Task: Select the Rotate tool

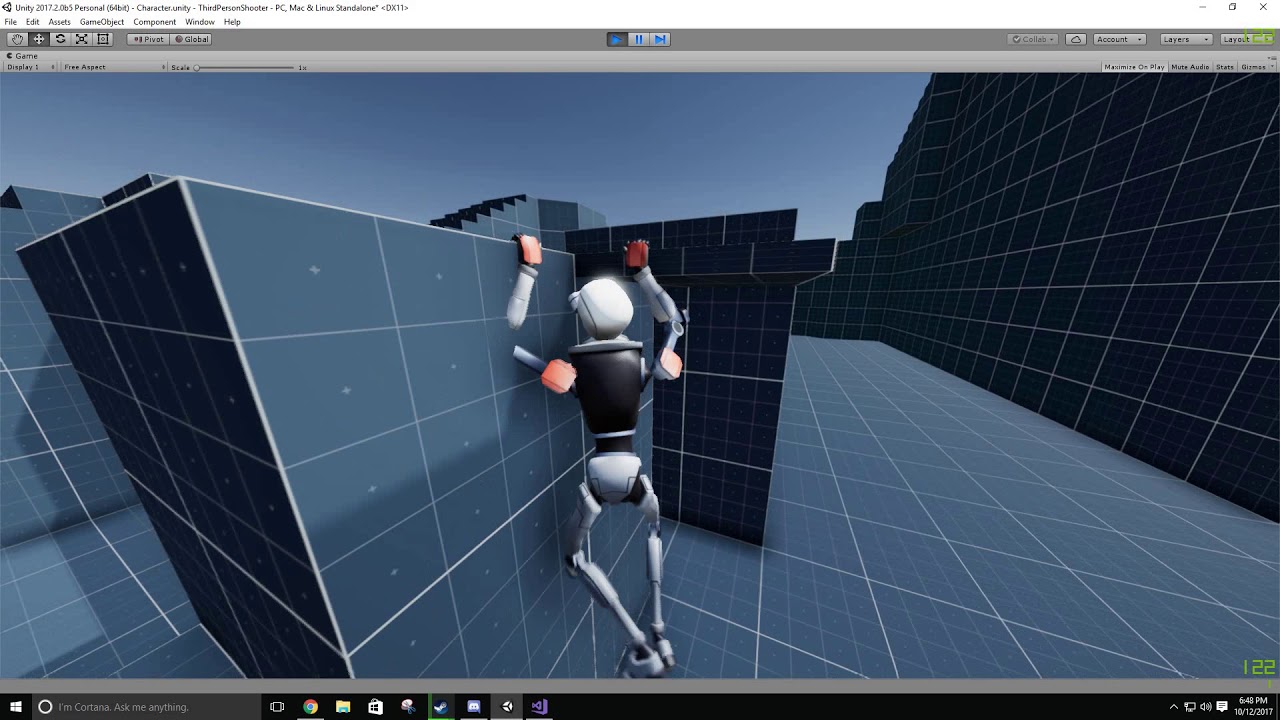Action: tap(60, 39)
